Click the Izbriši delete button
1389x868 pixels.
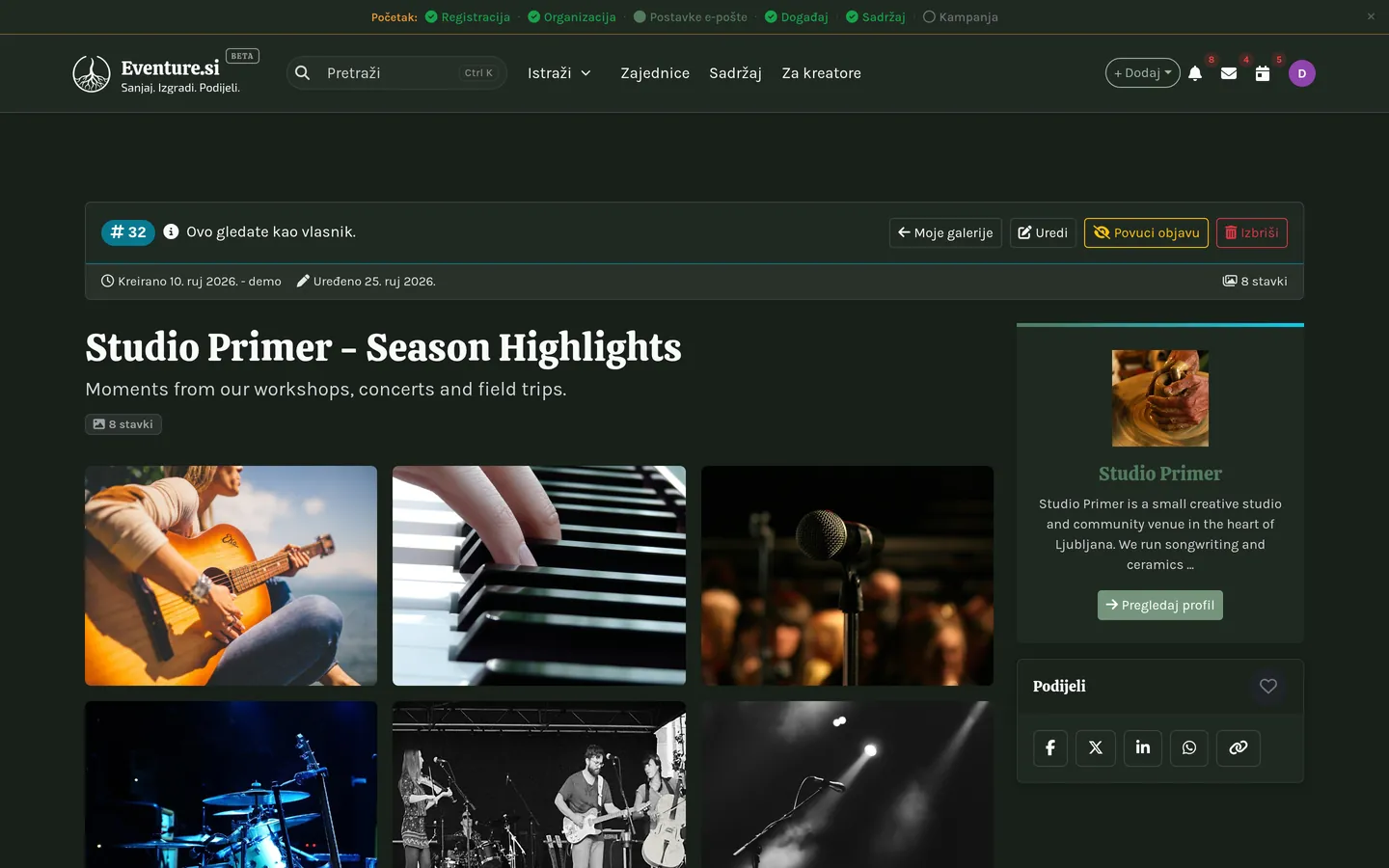[1252, 232]
